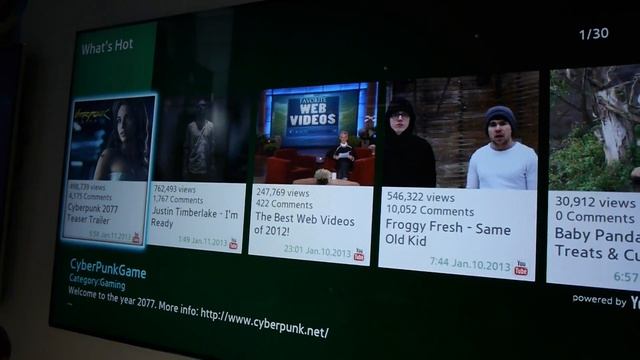640x360 pixels.
Task: Click the Cyberpunk 2077 Teaser Trailer title
Action: tap(93, 214)
